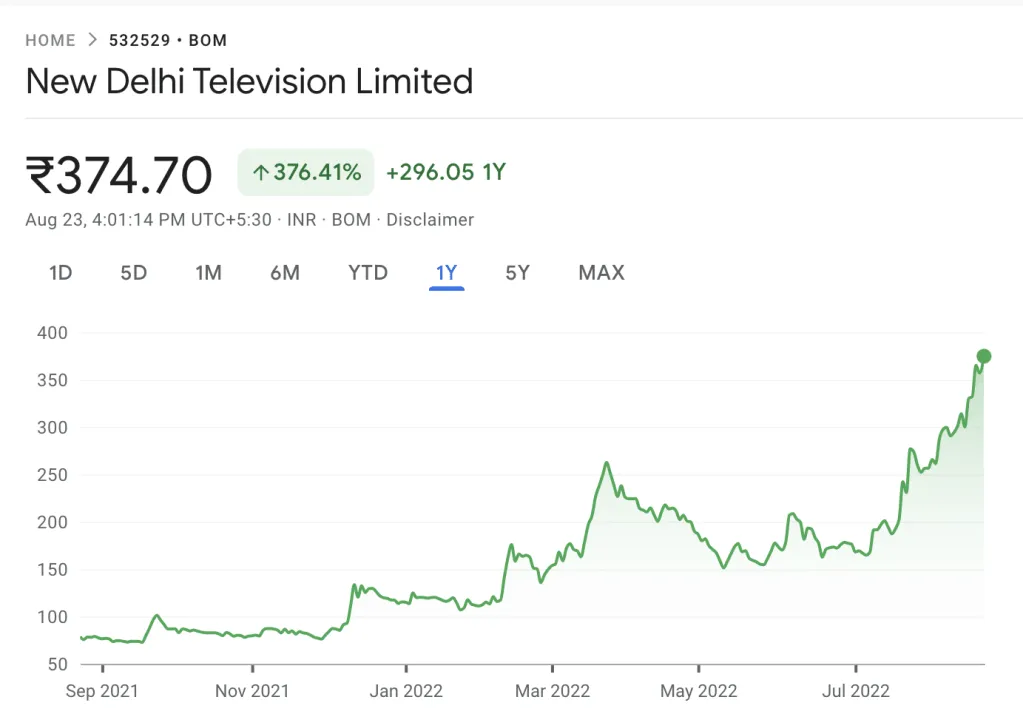Select the 1D time range tab

61,273
